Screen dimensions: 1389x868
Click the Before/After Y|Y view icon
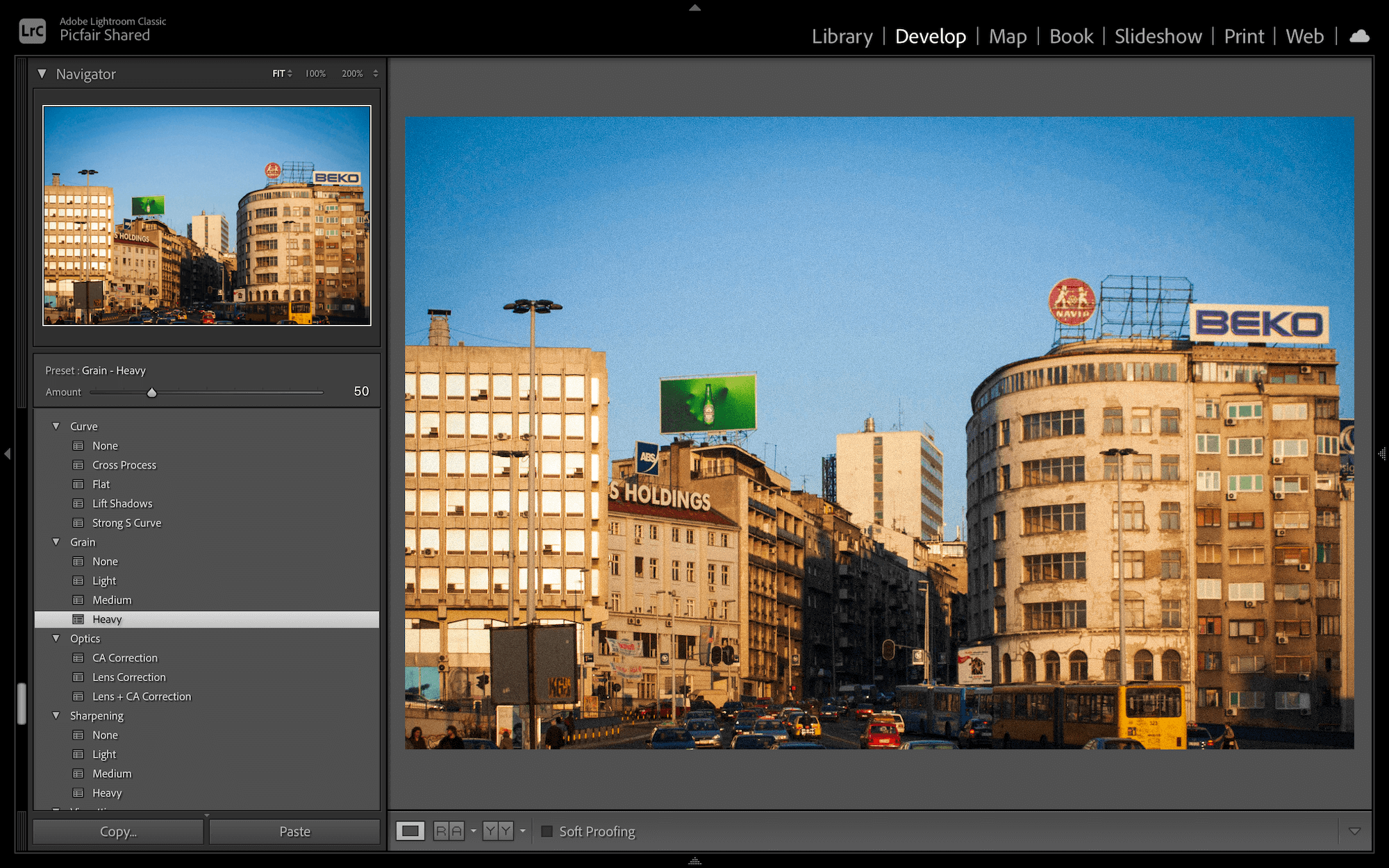498,831
